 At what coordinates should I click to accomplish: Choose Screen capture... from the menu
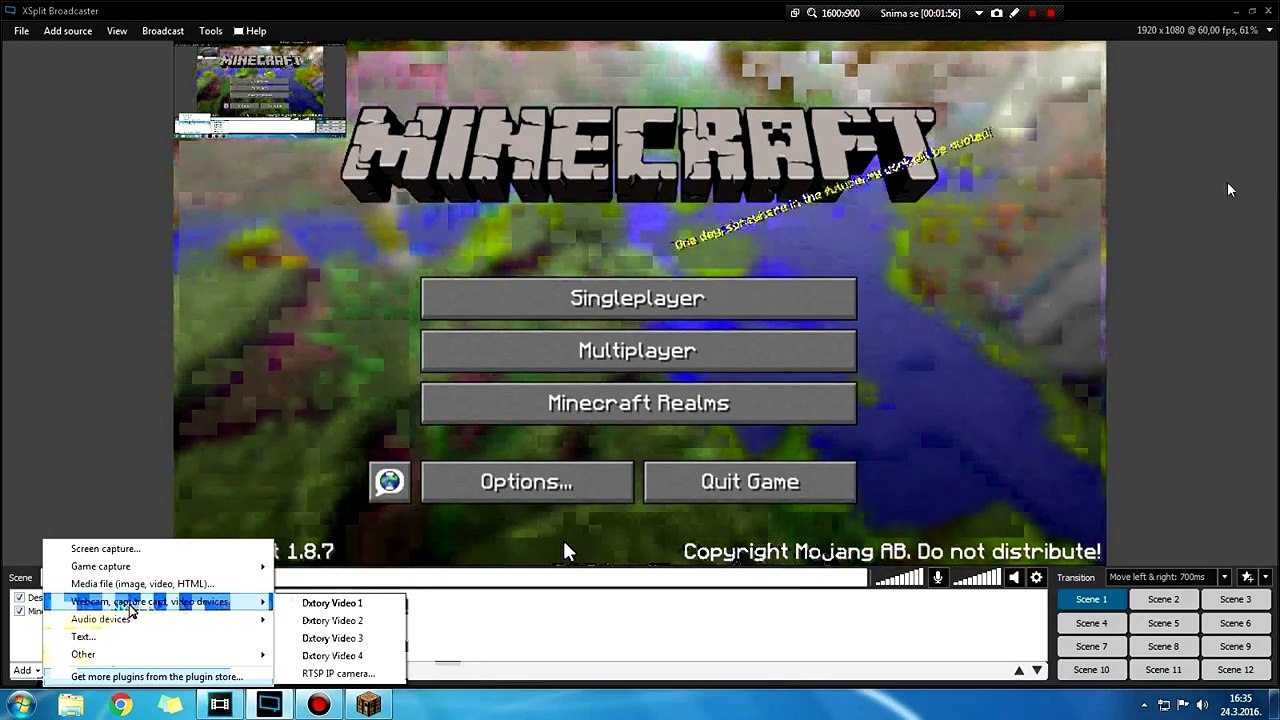[157, 549]
